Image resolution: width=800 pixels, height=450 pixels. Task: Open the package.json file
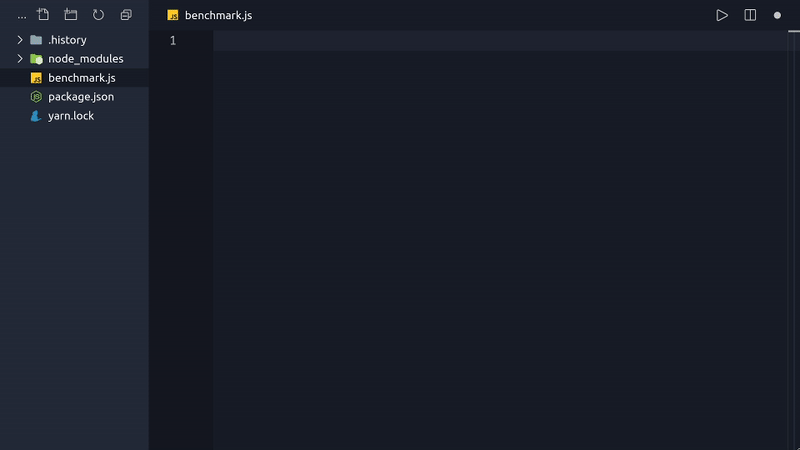point(74,96)
